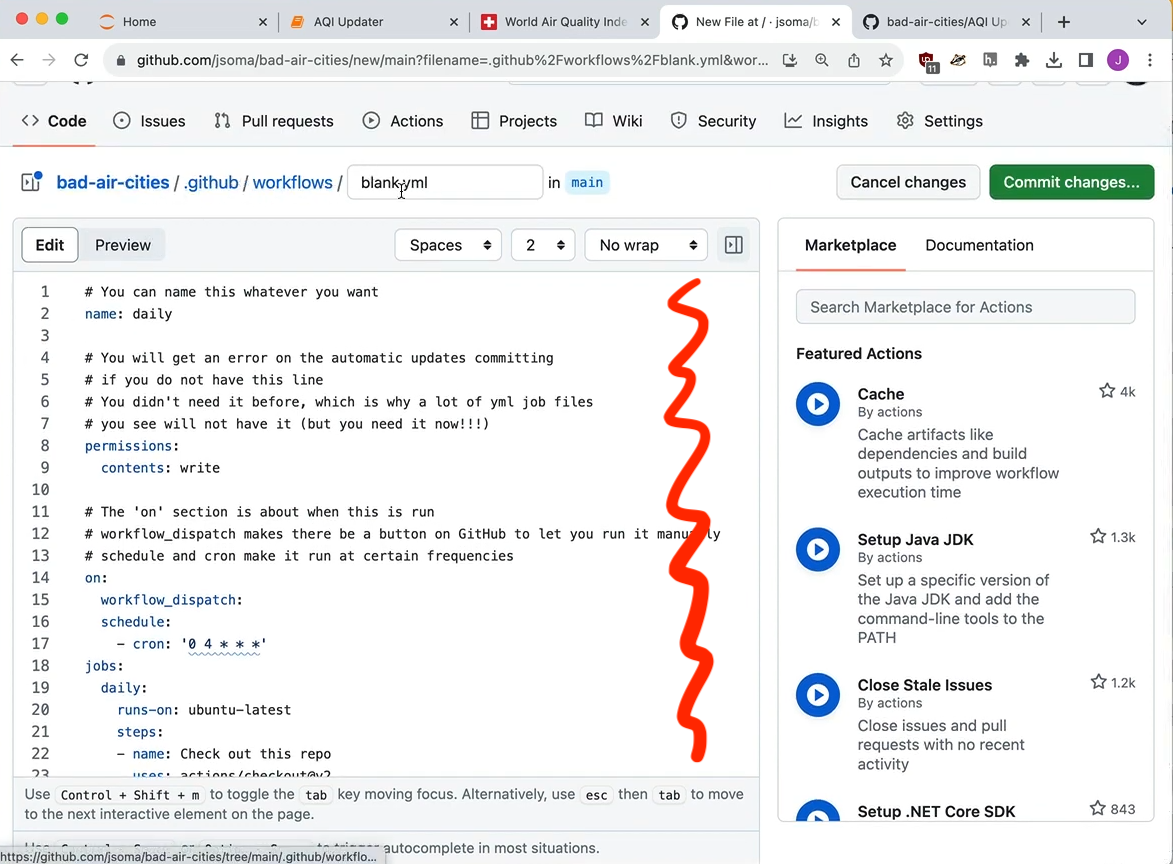Star the Close Stale Issues action
1173x864 pixels.
[x=1097, y=681]
